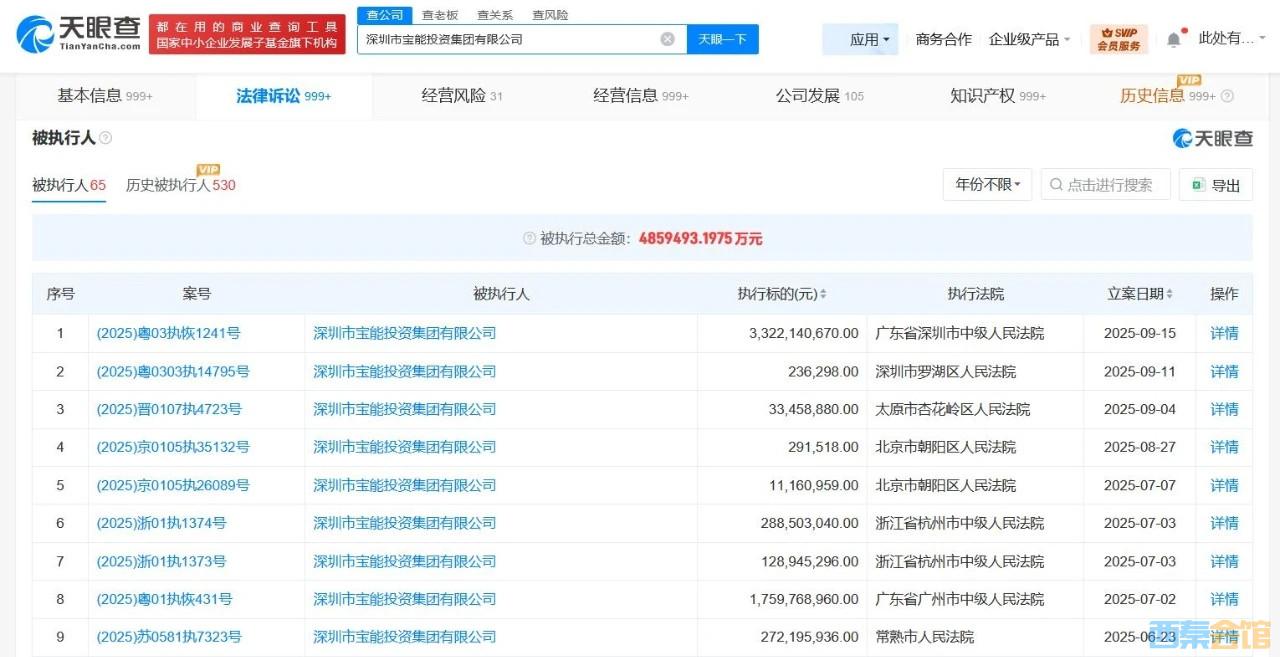Click 点击进行搜索 search field
The height and width of the screenshot is (657, 1280).
1106,185
